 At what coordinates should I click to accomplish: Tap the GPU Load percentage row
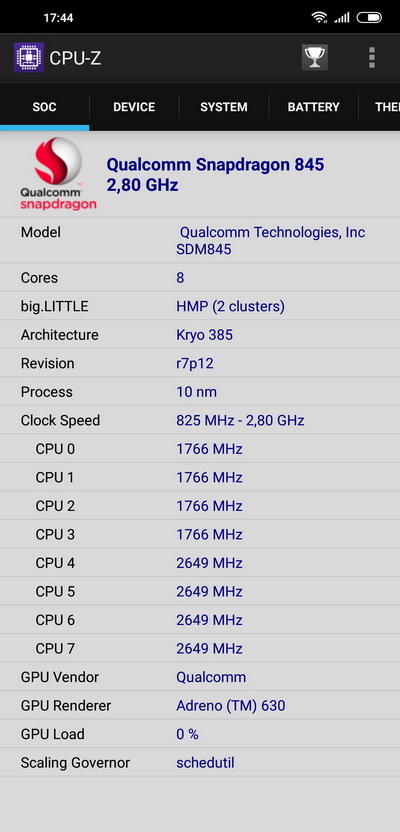pyautogui.click(x=200, y=734)
